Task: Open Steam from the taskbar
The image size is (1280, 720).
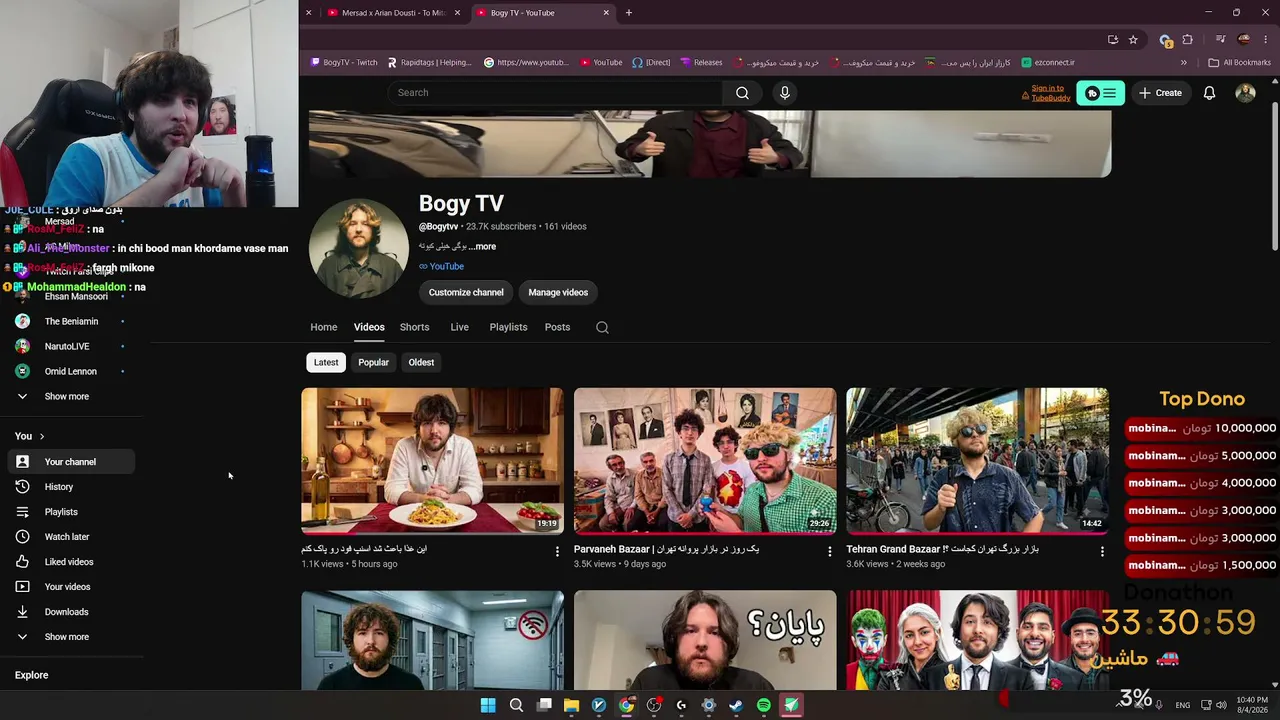Action: pos(736,705)
